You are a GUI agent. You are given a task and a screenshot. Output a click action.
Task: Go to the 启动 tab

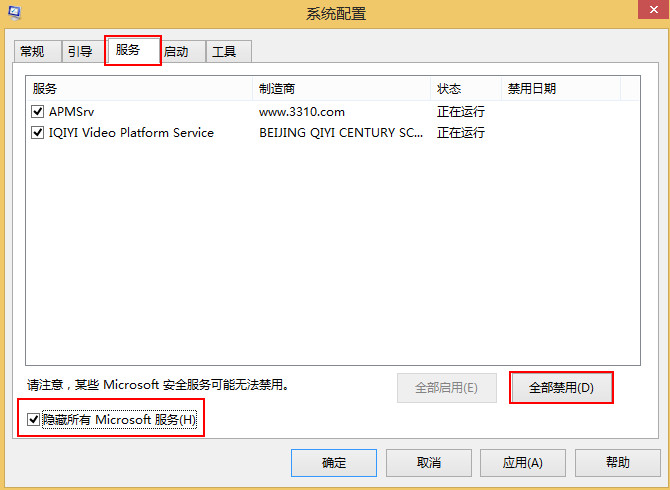tap(176, 52)
